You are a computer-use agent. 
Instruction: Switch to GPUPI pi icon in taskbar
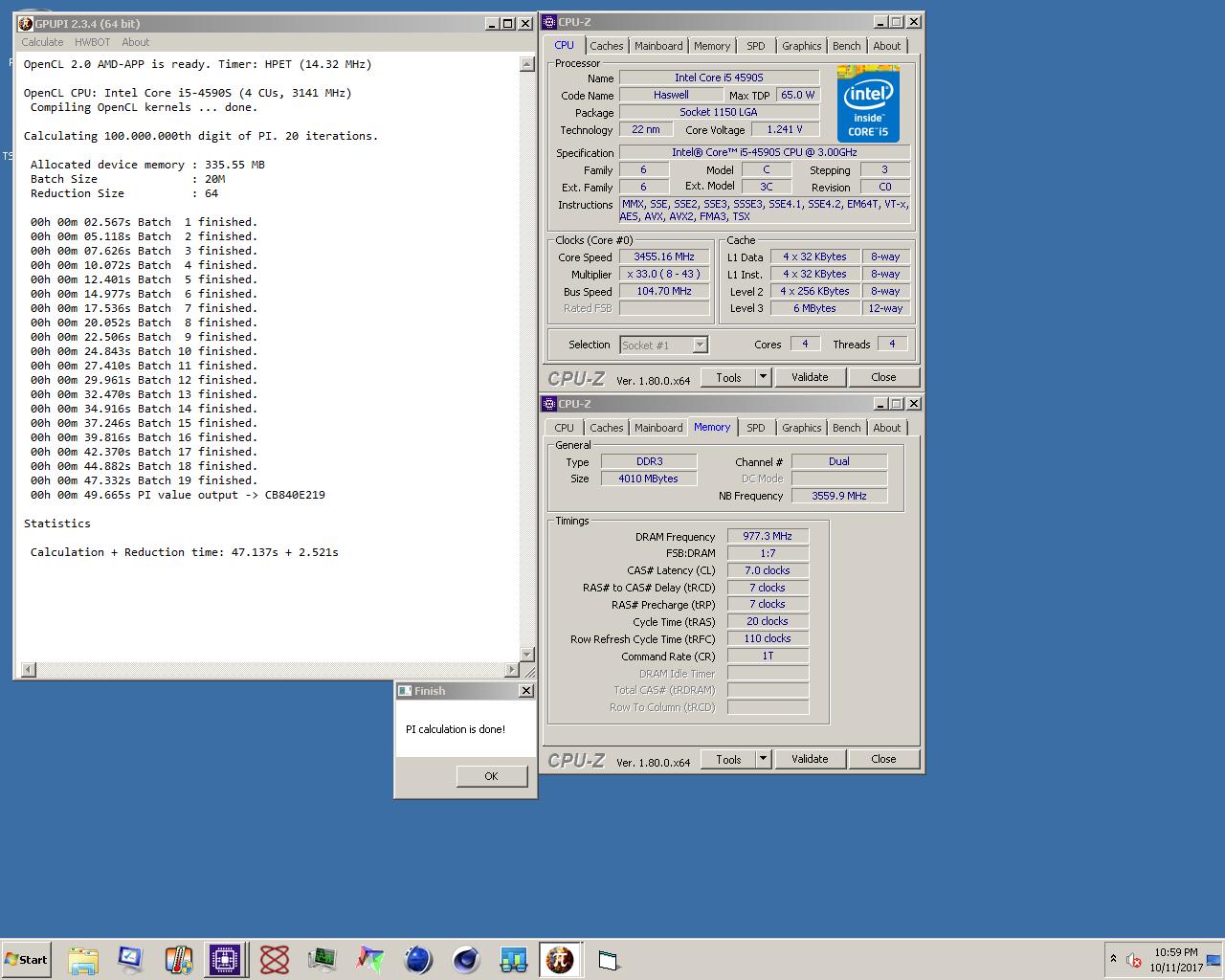[560, 959]
